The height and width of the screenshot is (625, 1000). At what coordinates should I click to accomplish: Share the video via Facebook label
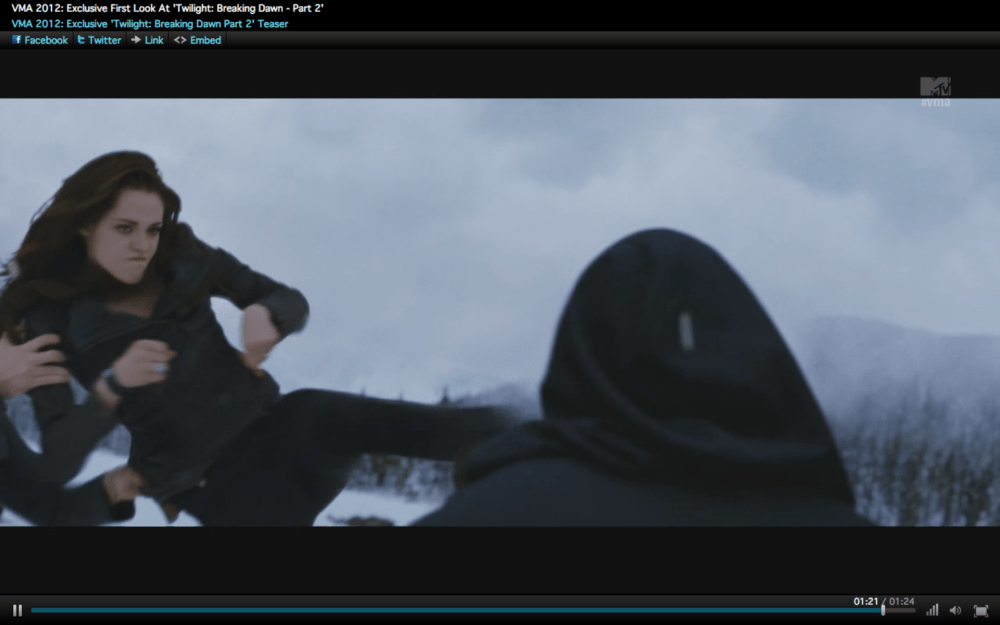click(46, 40)
